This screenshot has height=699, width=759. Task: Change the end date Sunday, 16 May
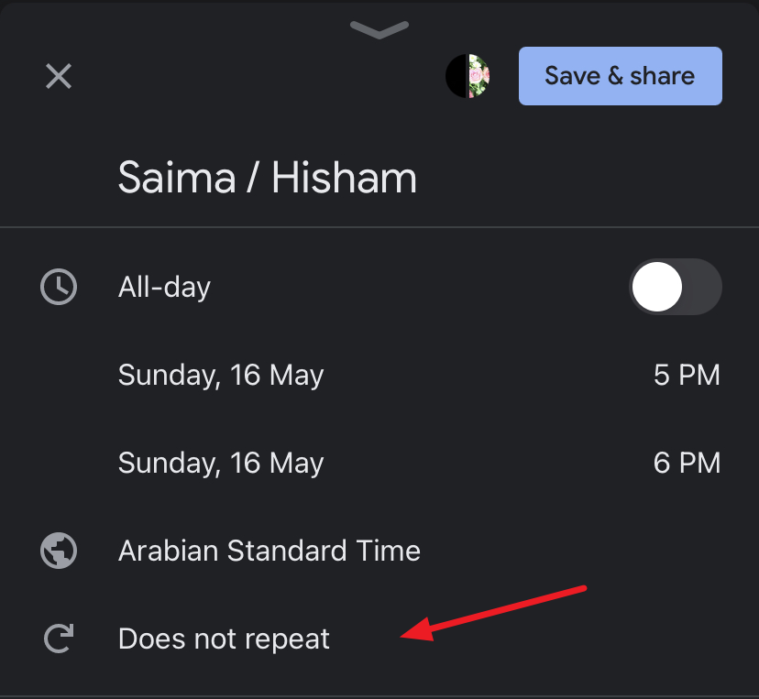pyautogui.click(x=221, y=463)
